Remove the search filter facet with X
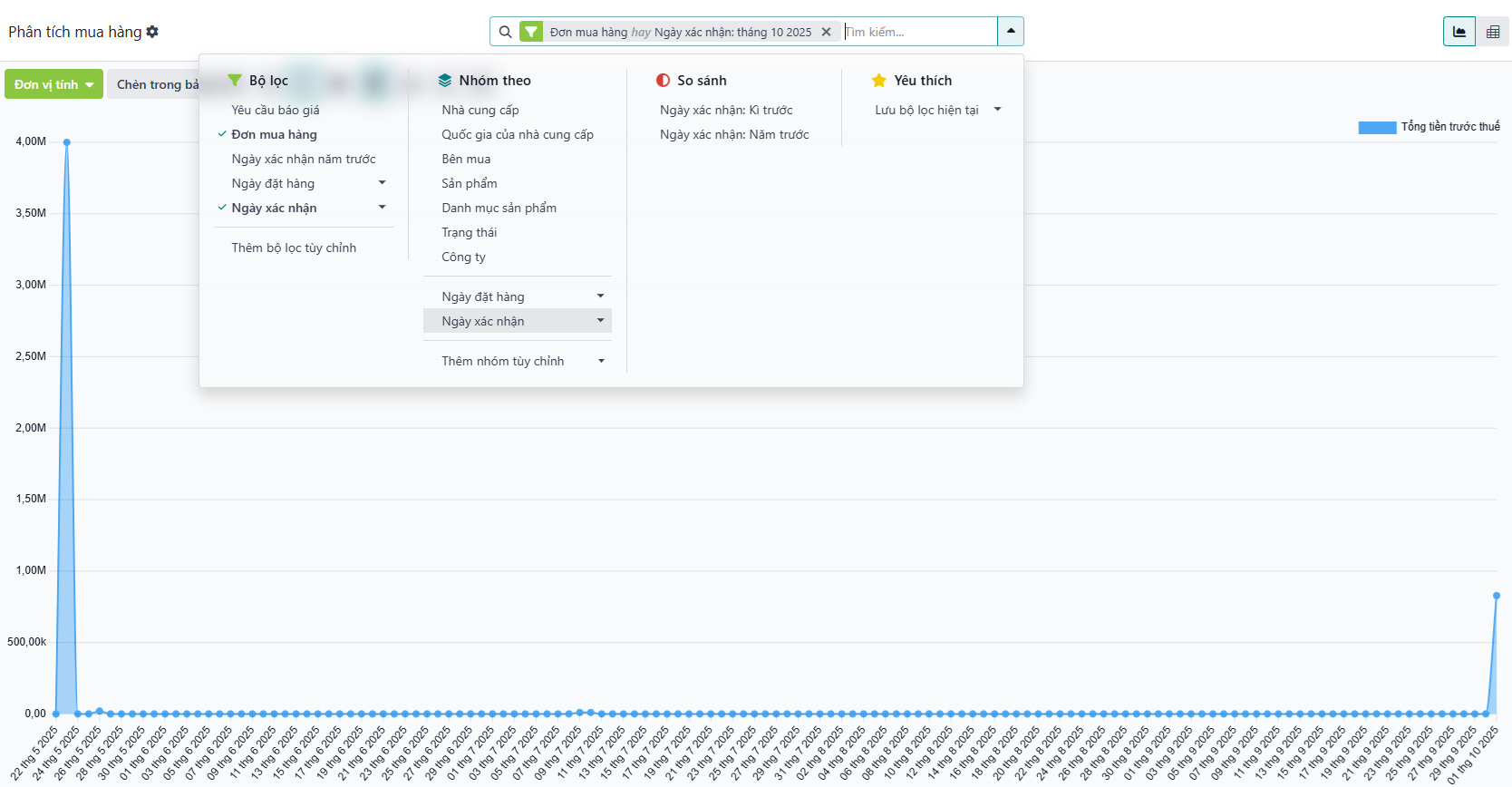1512x787 pixels. [826, 32]
